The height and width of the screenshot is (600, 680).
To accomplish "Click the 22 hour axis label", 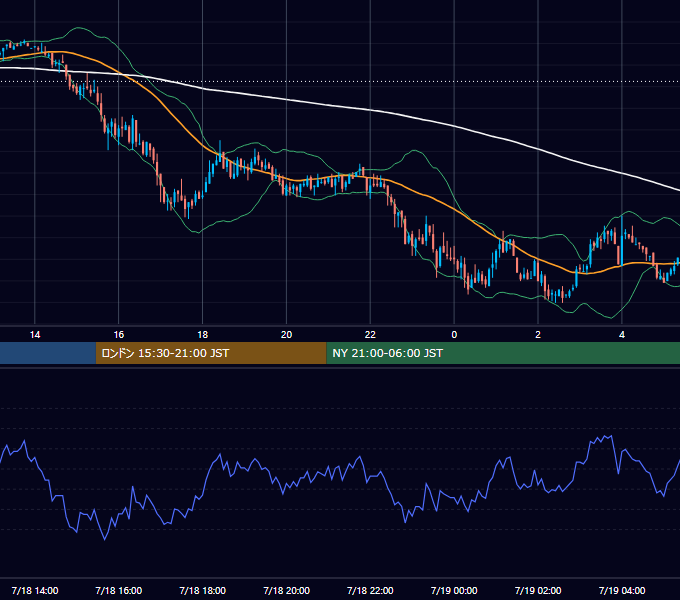I will (x=370, y=335).
